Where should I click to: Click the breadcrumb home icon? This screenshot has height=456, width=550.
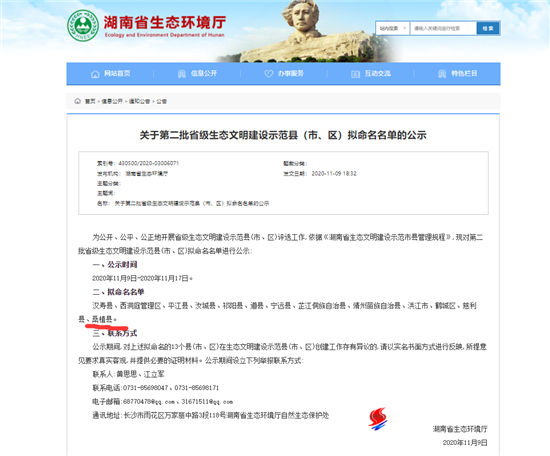click(x=78, y=101)
